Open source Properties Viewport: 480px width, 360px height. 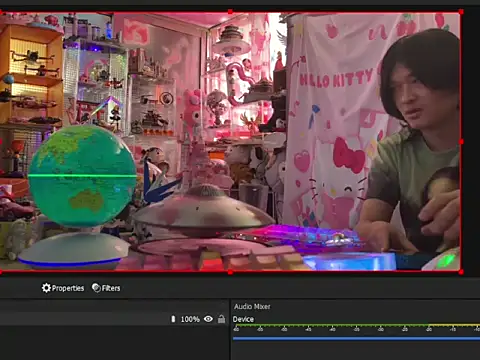click(x=63, y=288)
